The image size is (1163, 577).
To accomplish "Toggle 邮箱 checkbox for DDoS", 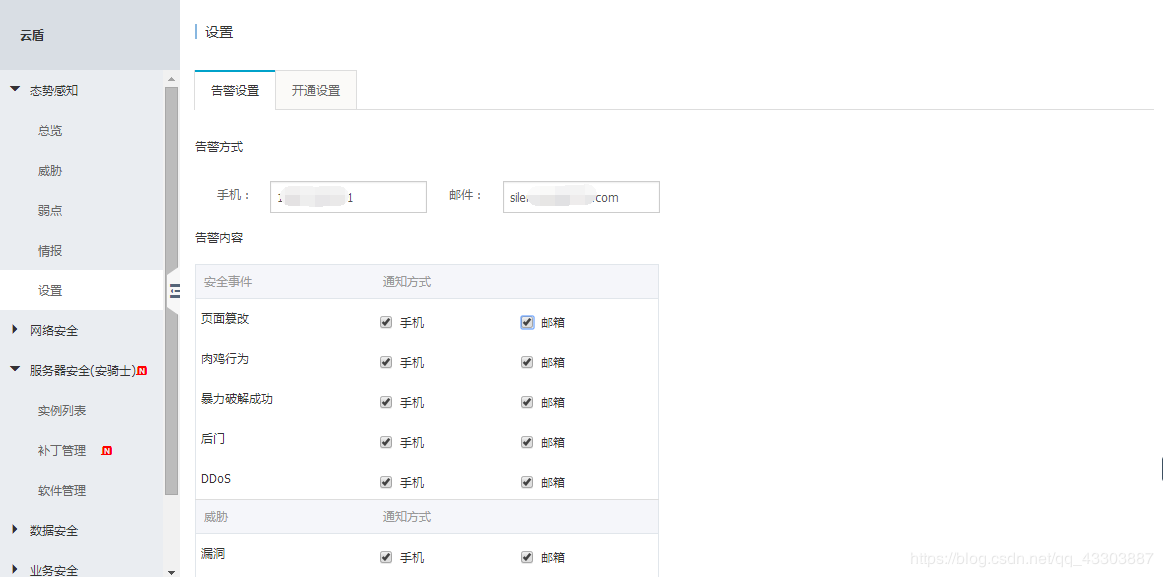I will (527, 482).
